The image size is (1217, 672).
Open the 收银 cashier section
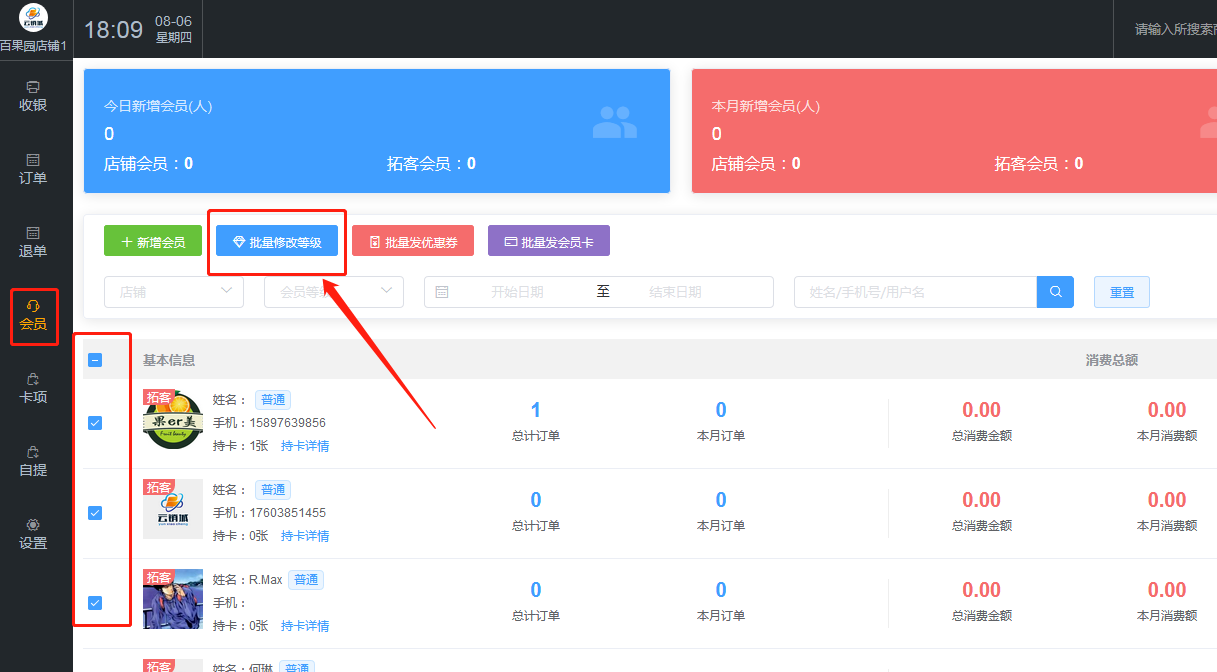coord(33,96)
